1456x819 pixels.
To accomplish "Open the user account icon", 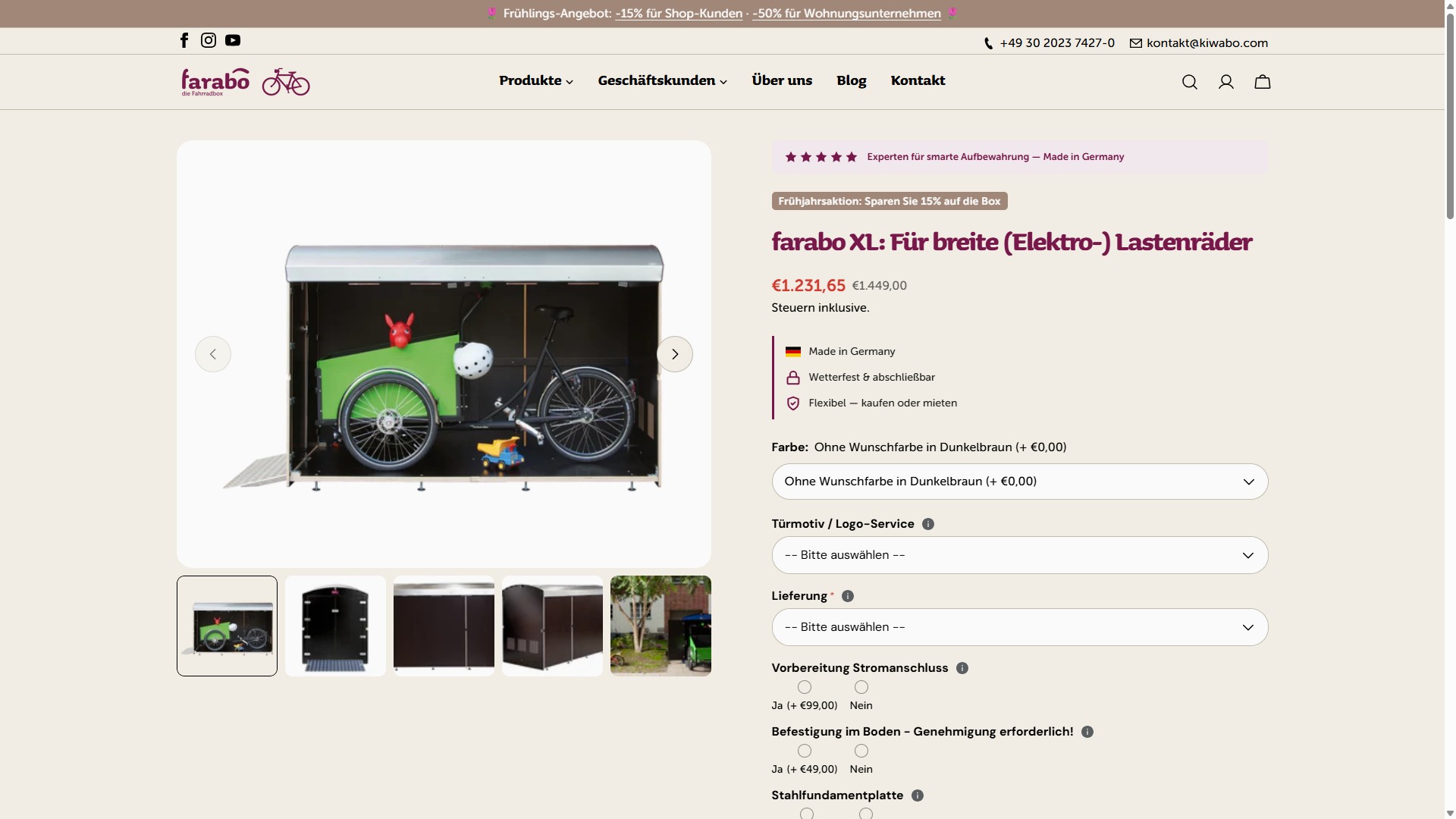I will coord(1225,82).
